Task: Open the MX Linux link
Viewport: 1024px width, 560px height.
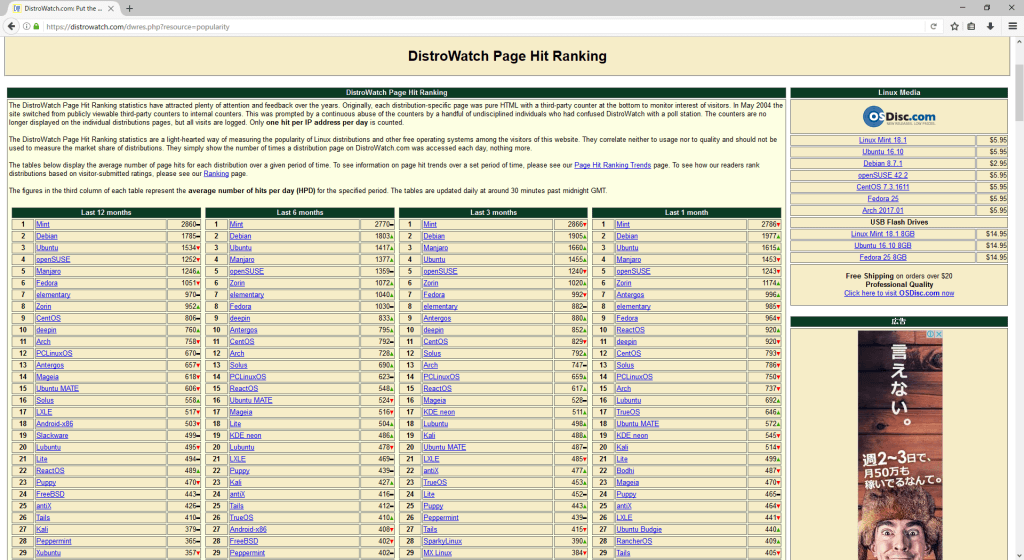Action: [437, 553]
